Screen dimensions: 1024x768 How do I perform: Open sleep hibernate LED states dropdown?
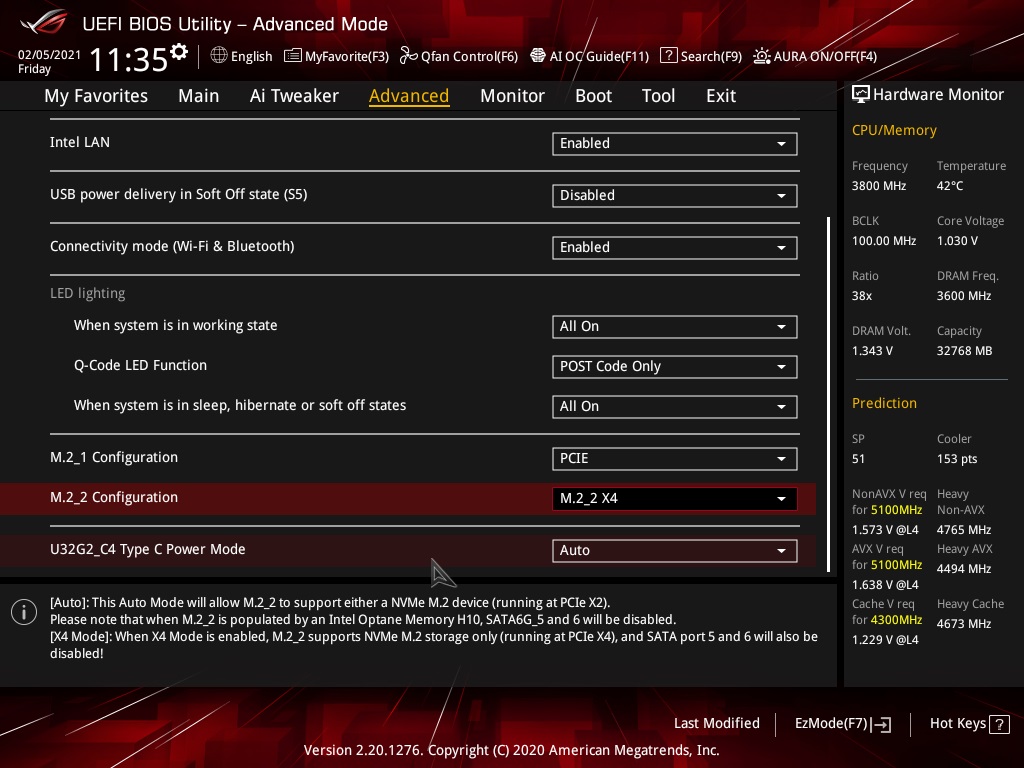(x=675, y=406)
